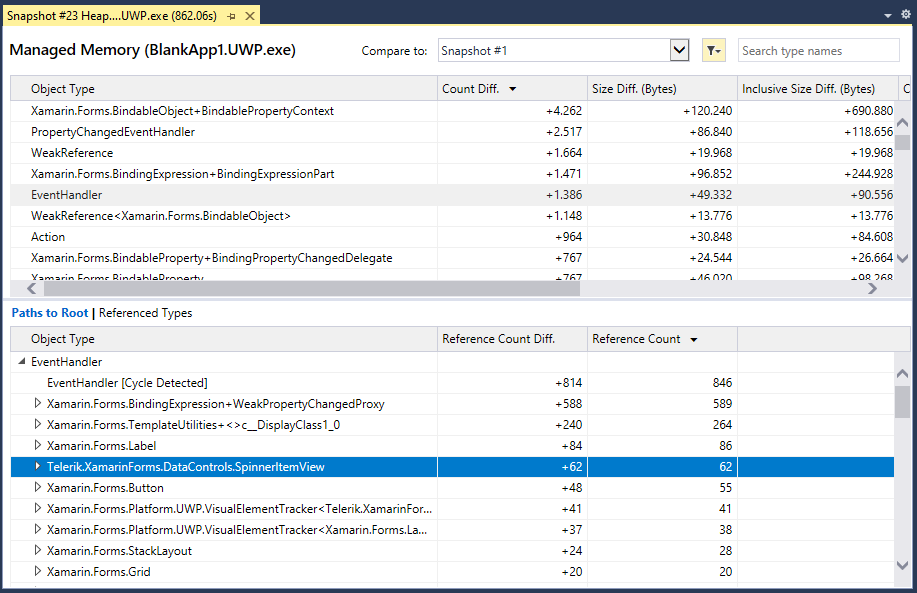Screen dimensions: 917x593
Task: Close the Snapshot #23 Heap tab
Action: point(250,16)
